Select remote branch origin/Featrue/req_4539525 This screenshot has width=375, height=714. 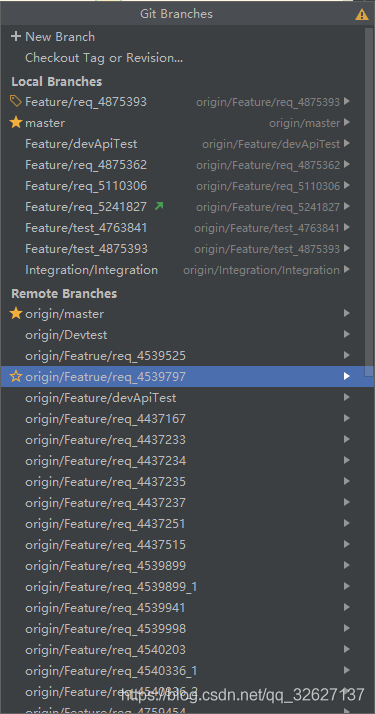tap(106, 356)
